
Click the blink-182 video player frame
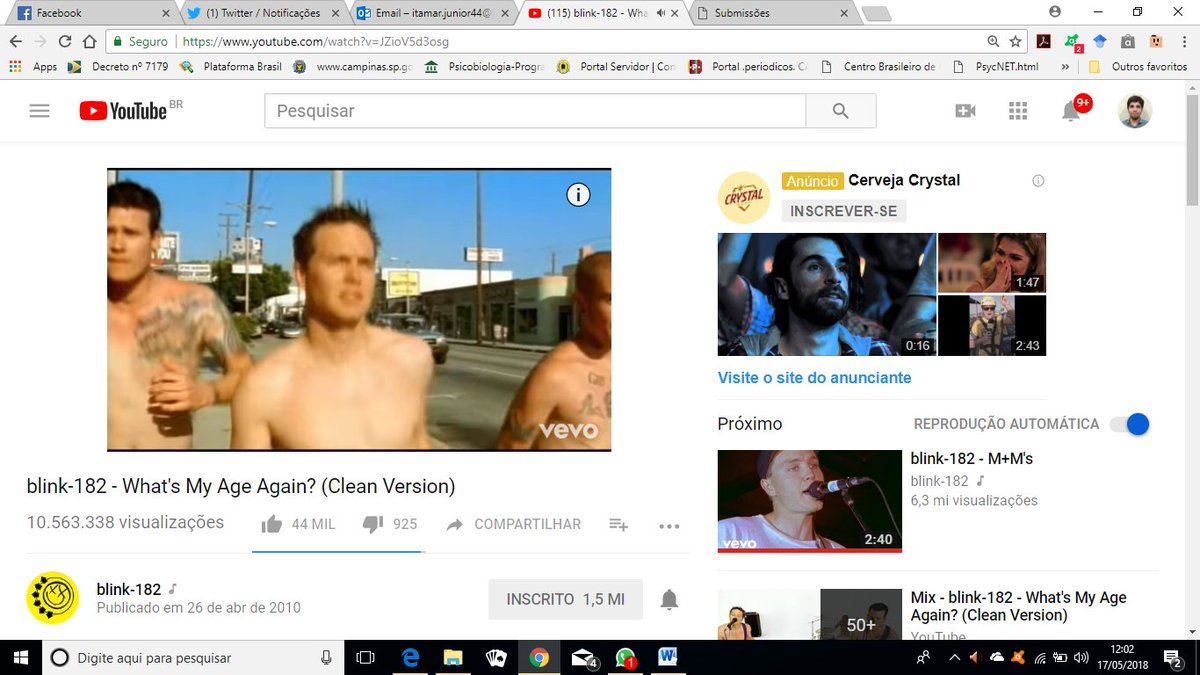tap(359, 309)
